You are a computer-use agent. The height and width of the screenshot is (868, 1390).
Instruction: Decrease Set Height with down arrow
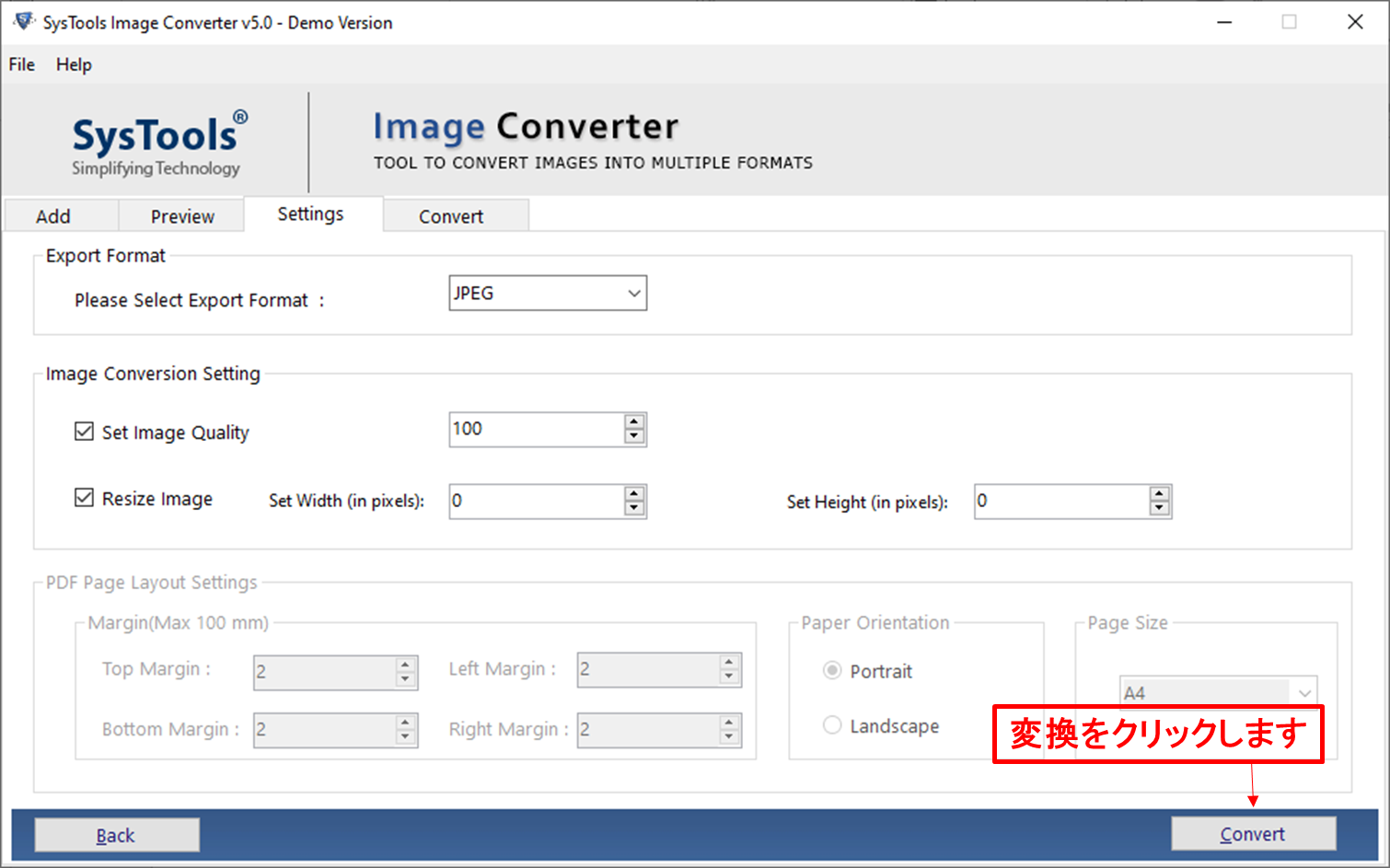tap(1160, 509)
